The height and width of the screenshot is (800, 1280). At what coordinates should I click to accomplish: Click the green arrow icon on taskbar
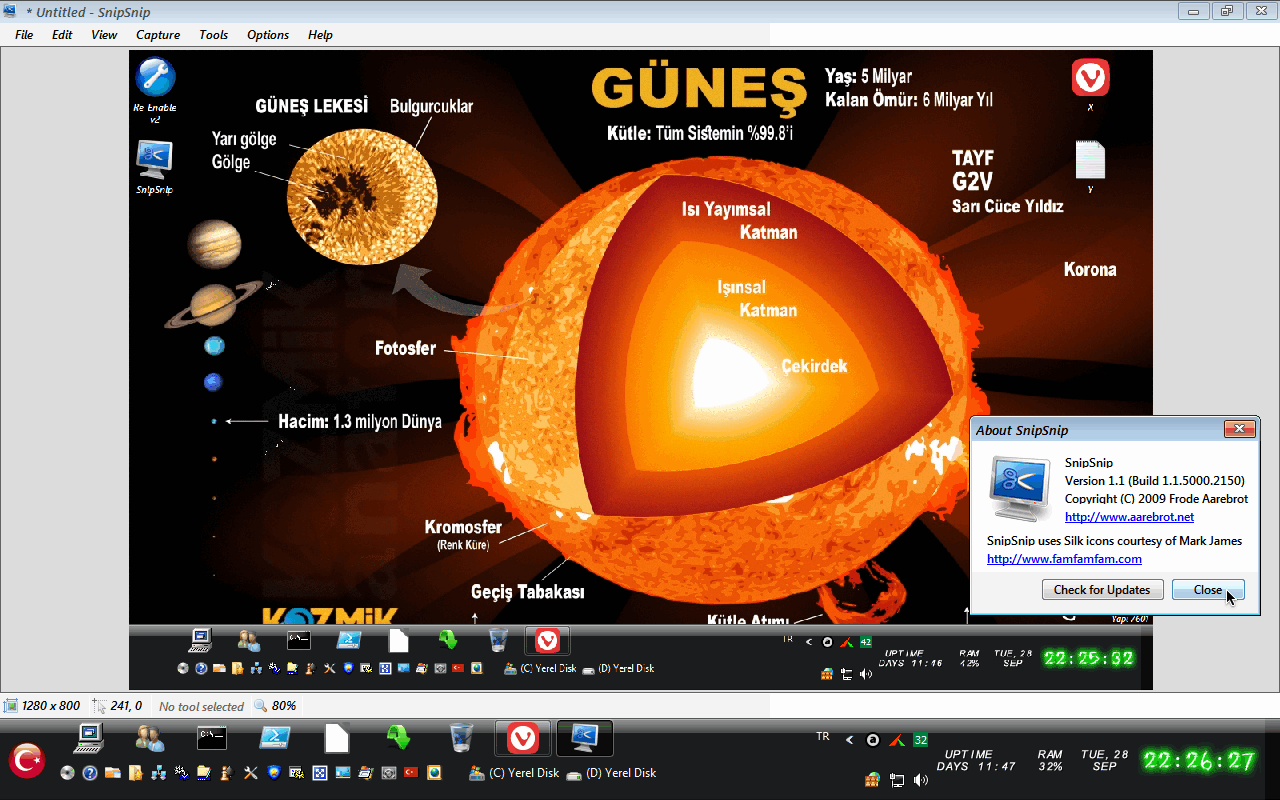pos(399,738)
